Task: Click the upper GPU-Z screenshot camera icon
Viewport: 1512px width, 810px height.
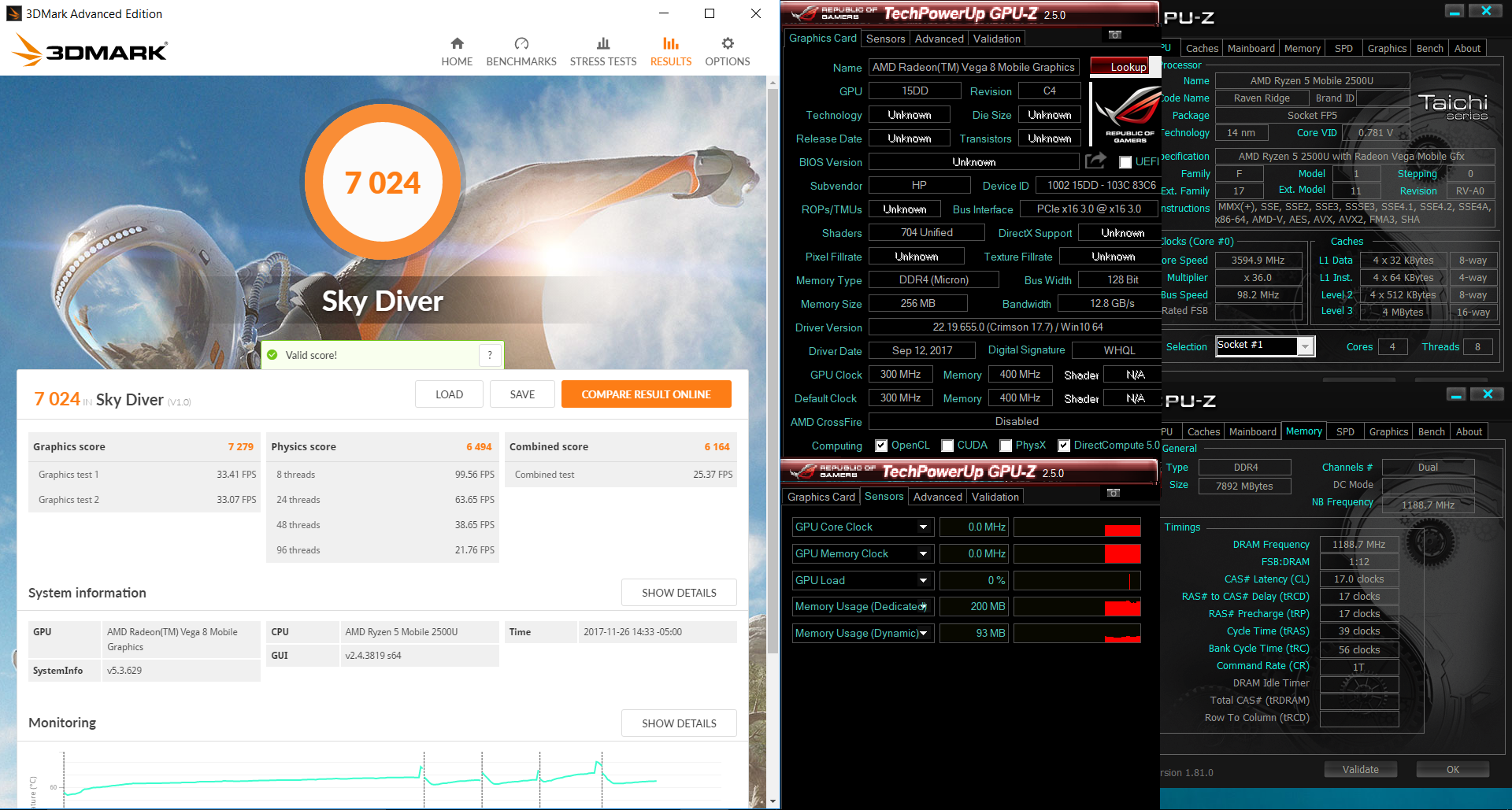Action: (1115, 35)
